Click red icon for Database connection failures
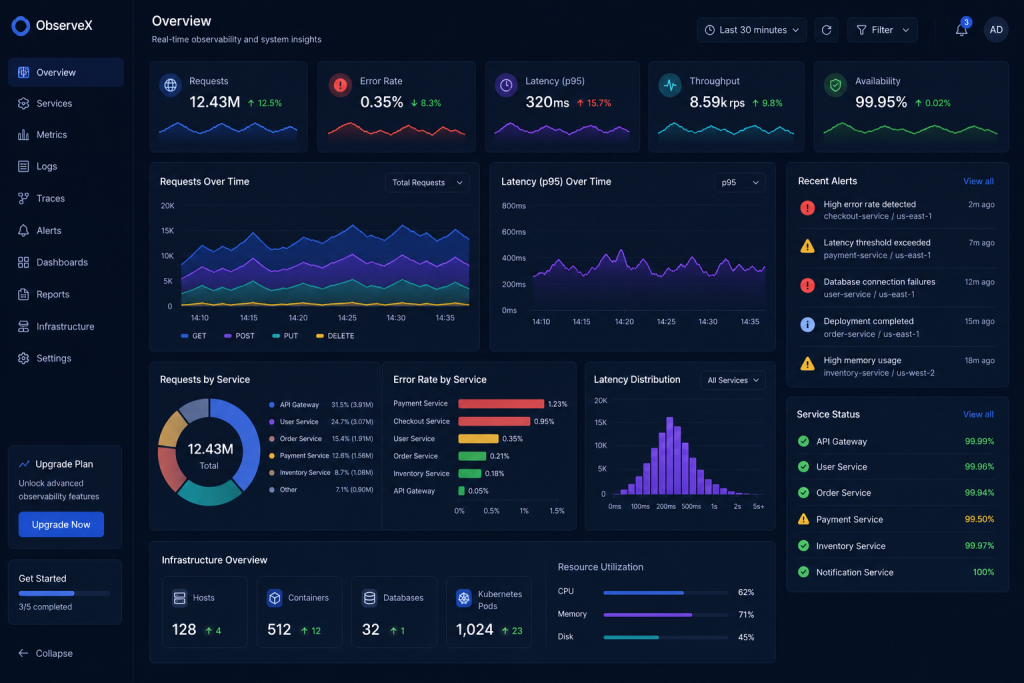 pyautogui.click(x=807, y=286)
